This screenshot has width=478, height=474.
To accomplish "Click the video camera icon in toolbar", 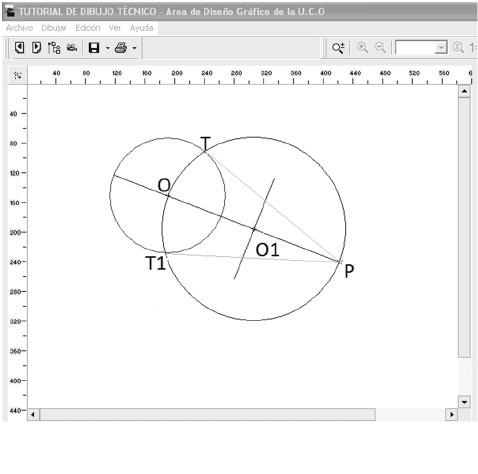I will click(x=72, y=48).
